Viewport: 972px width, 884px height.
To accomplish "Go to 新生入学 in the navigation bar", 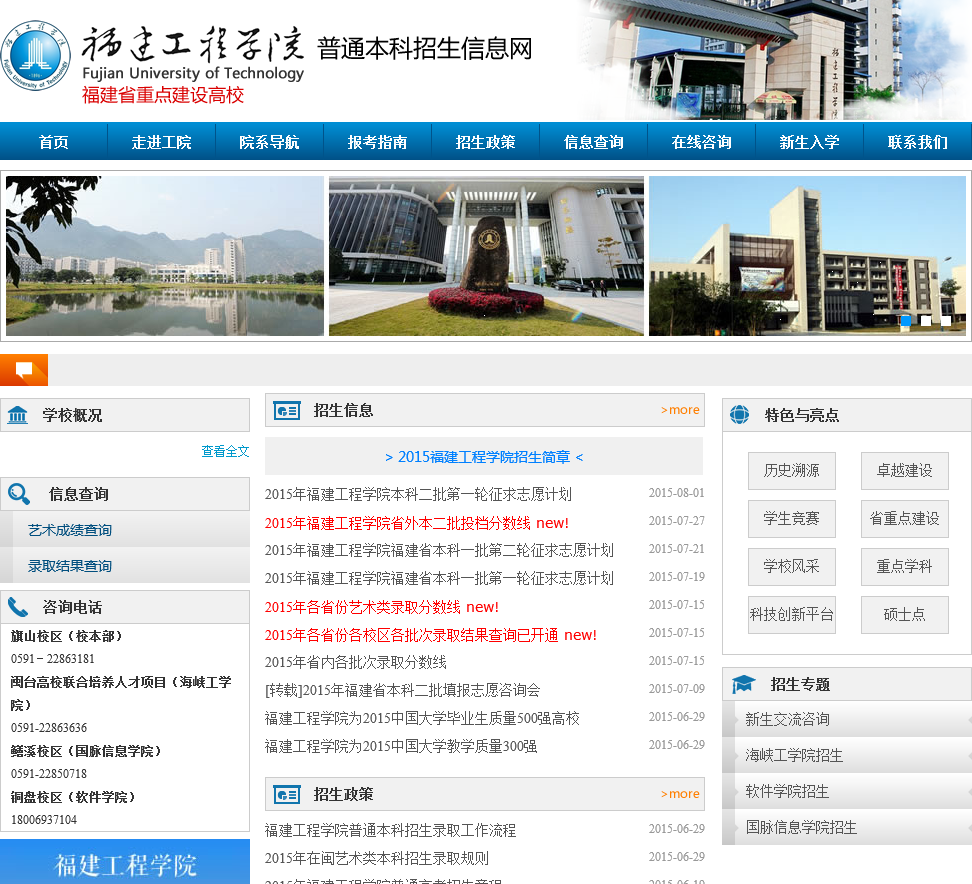I will (809, 142).
